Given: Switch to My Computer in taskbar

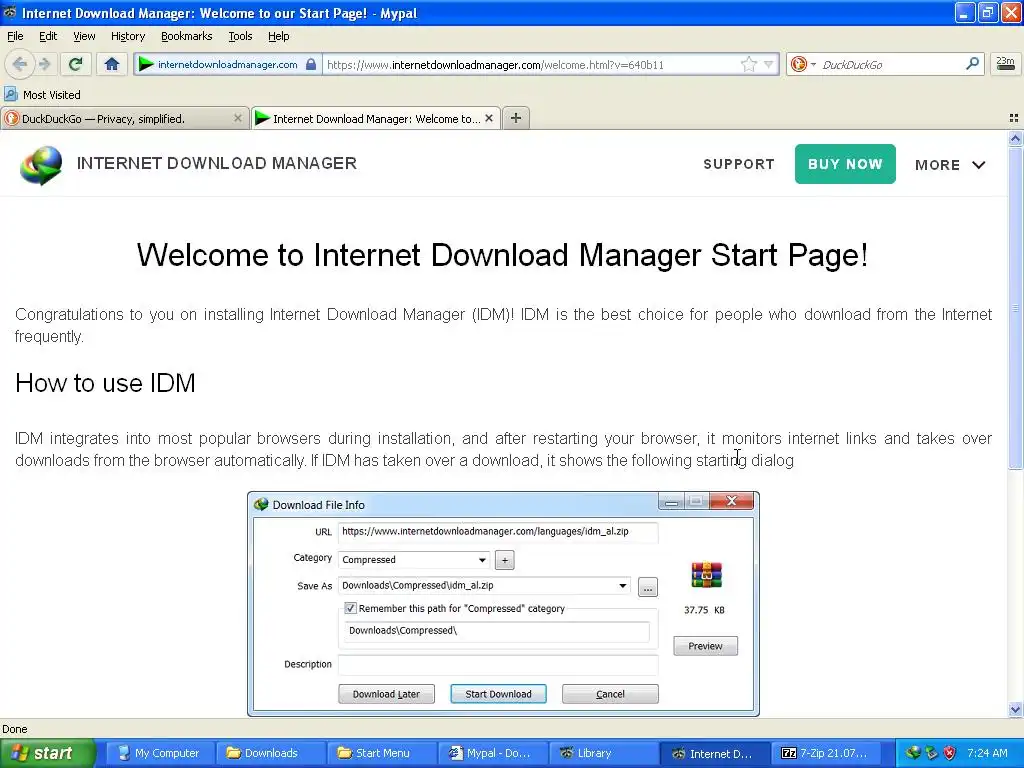Looking at the screenshot, I should (159, 753).
